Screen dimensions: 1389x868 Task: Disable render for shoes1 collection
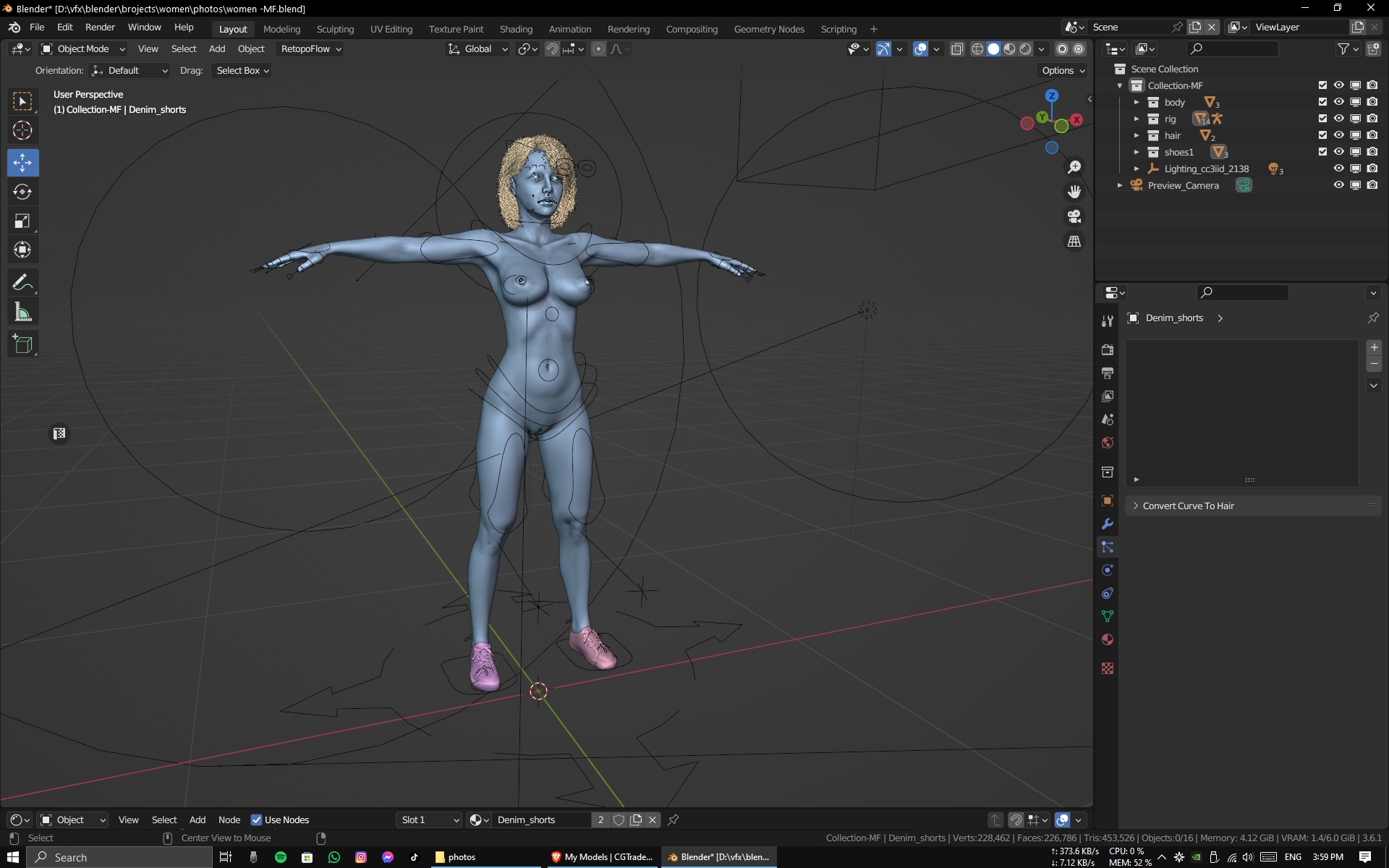point(1372,152)
